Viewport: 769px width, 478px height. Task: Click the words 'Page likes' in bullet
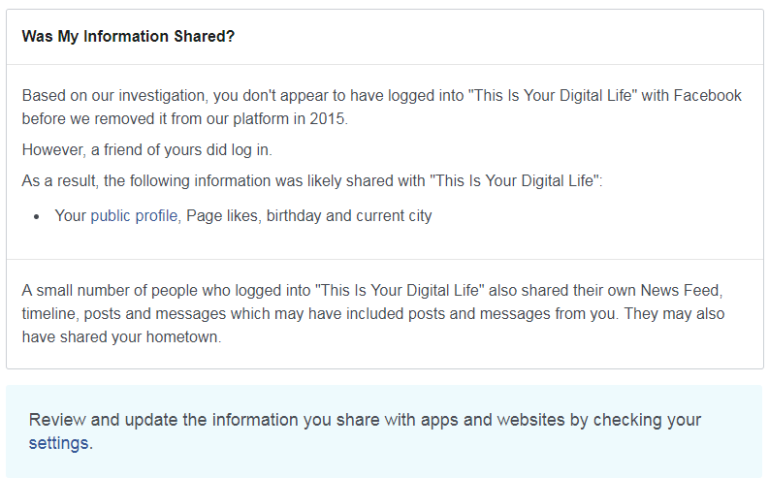pos(222,216)
